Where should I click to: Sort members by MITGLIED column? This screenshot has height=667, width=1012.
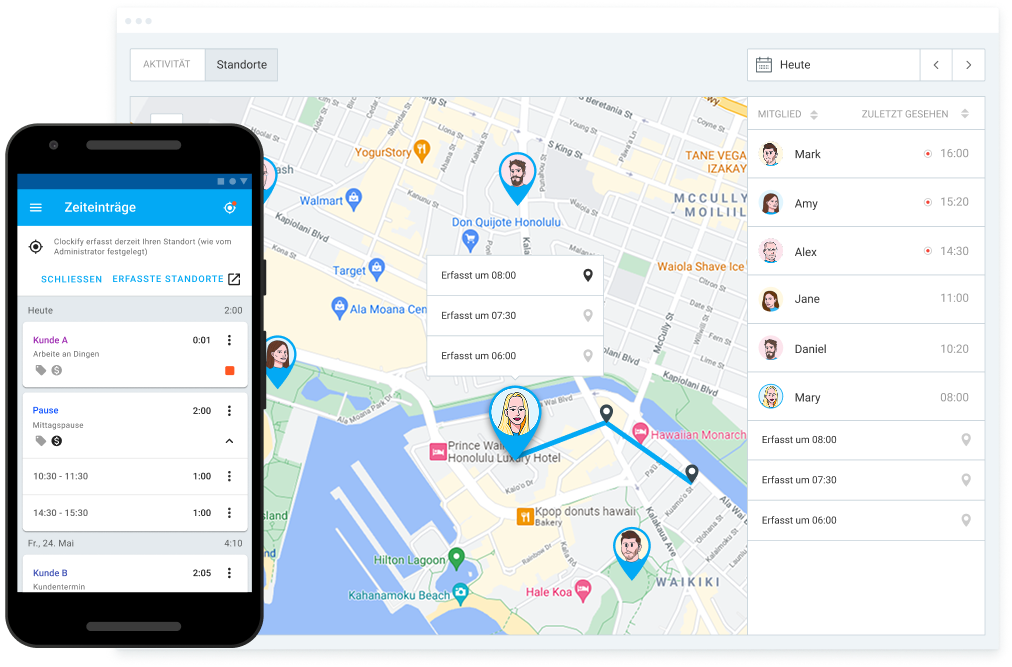point(787,114)
